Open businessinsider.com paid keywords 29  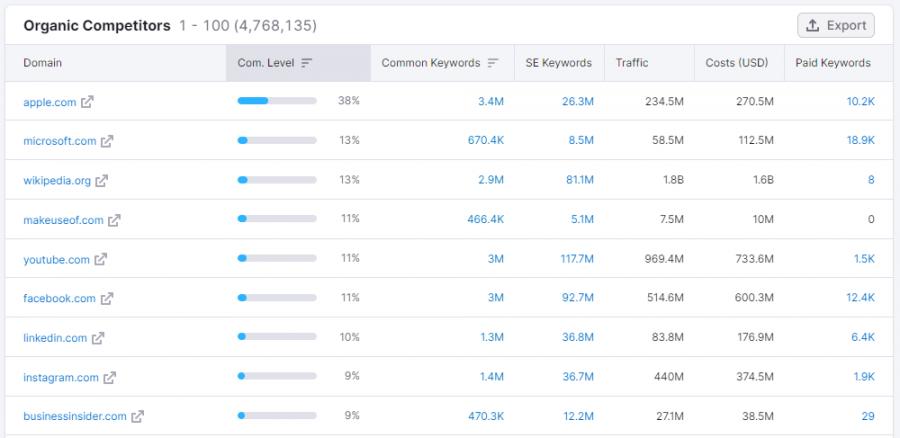tap(868, 416)
